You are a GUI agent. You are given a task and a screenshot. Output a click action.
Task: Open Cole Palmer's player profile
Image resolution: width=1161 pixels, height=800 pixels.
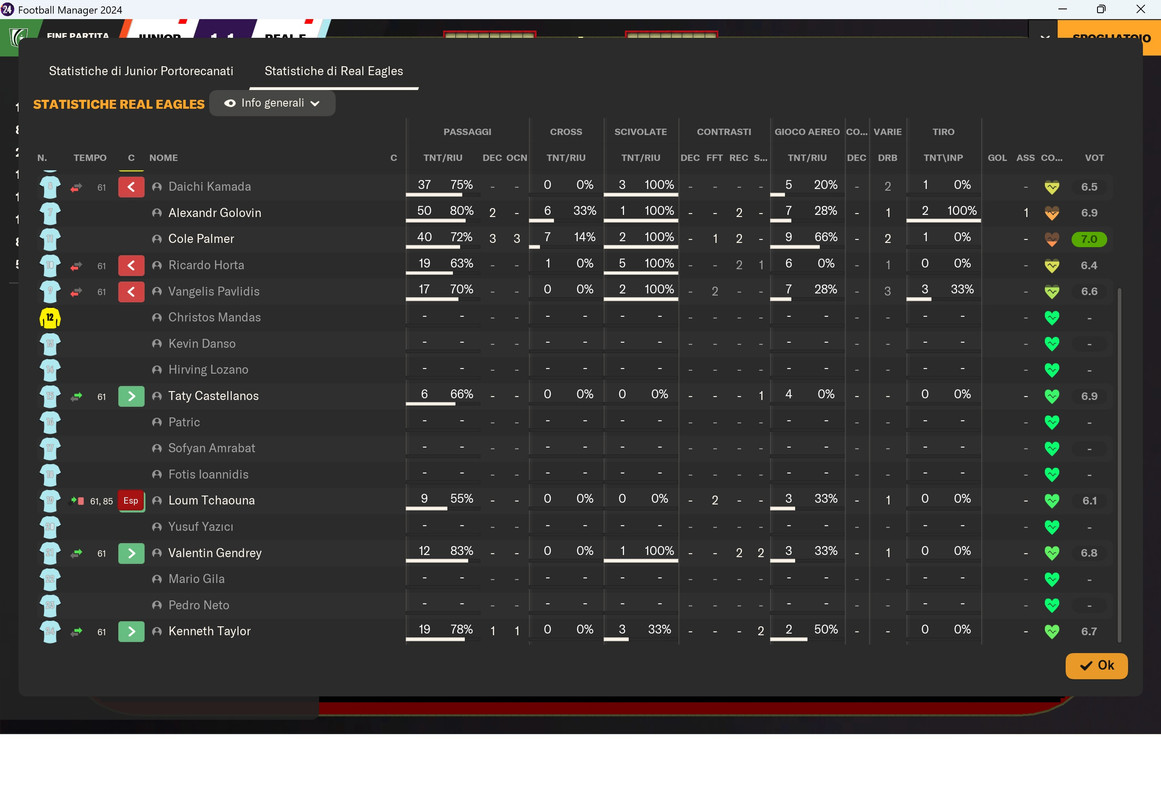pos(201,239)
